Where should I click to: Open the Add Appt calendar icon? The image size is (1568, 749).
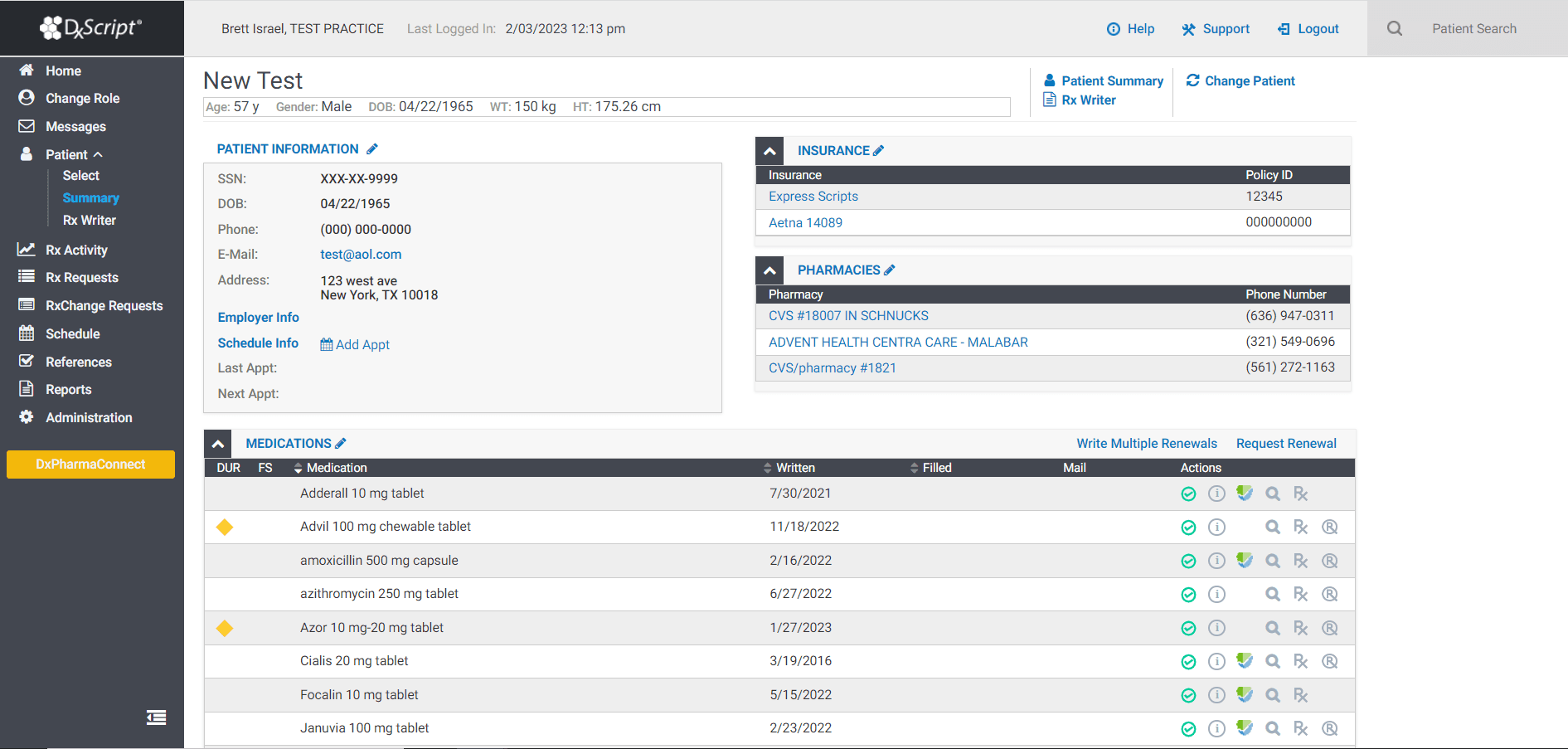327,344
